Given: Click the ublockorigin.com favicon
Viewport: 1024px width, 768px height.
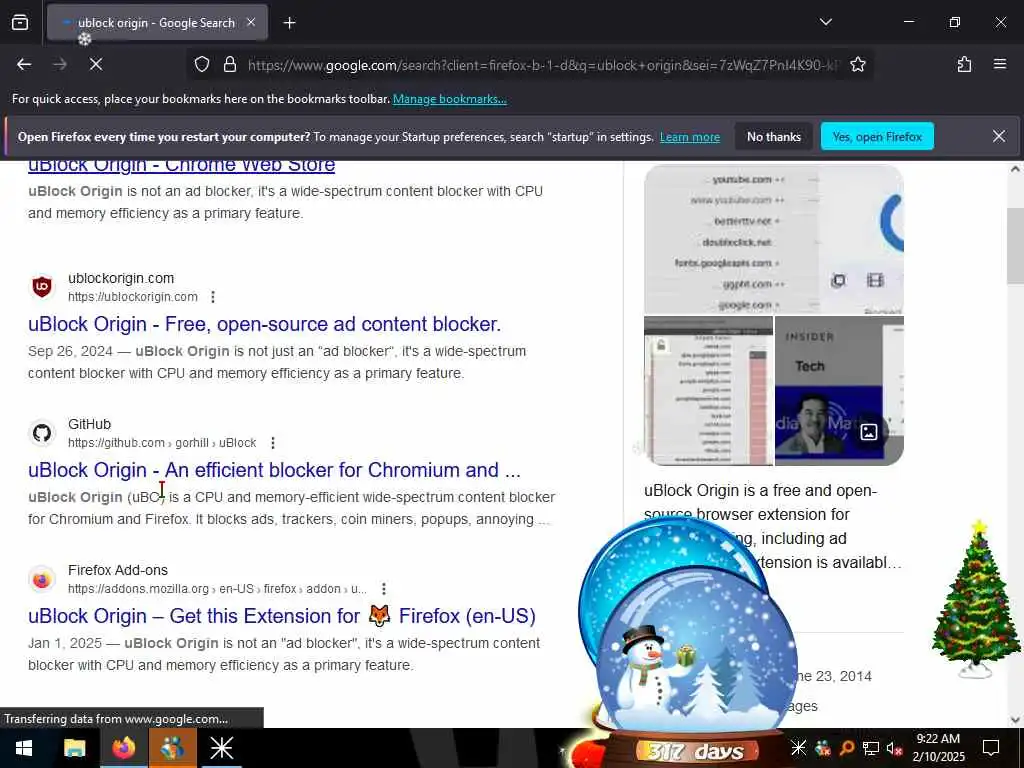Looking at the screenshot, I should pyautogui.click(x=42, y=287).
